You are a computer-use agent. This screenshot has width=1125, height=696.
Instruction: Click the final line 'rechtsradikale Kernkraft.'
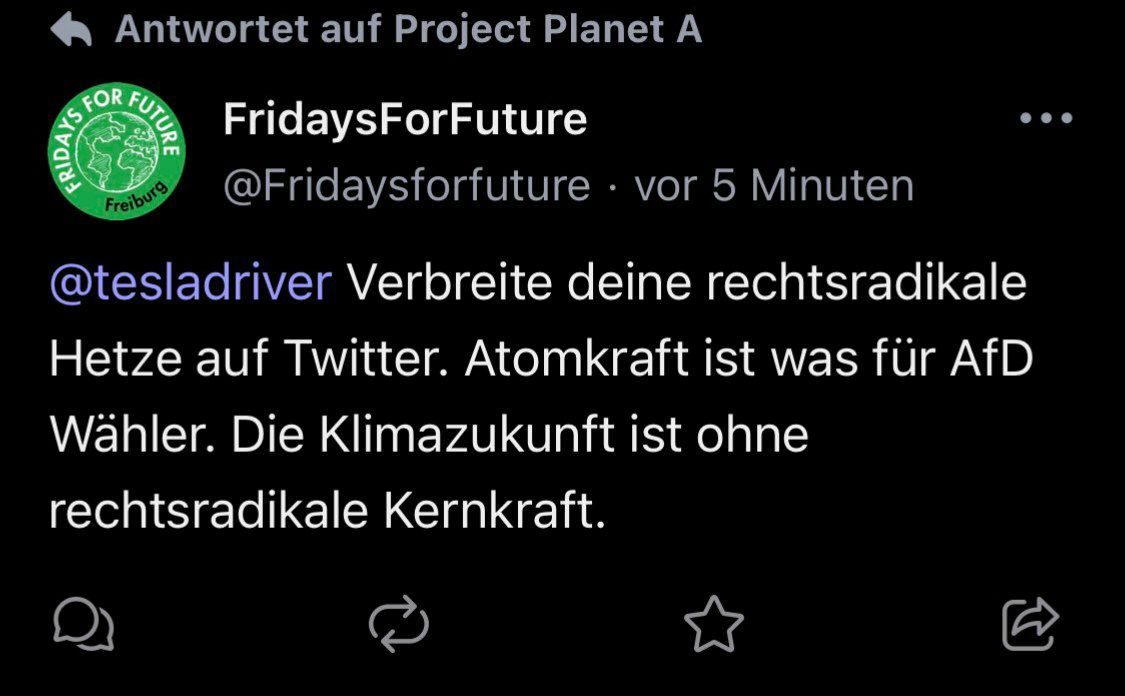coord(327,512)
